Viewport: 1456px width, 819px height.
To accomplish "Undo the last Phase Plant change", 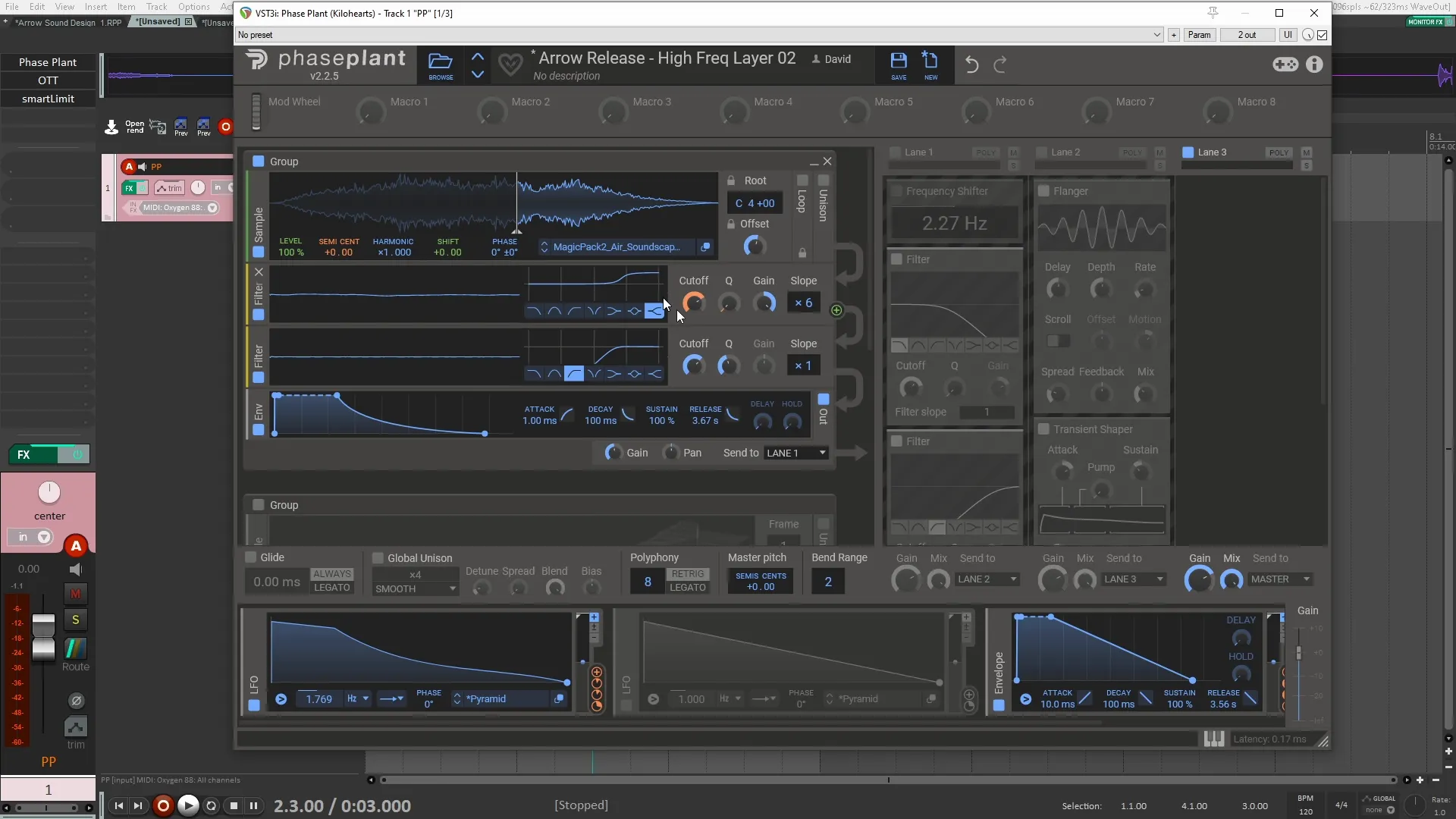I will [x=971, y=64].
